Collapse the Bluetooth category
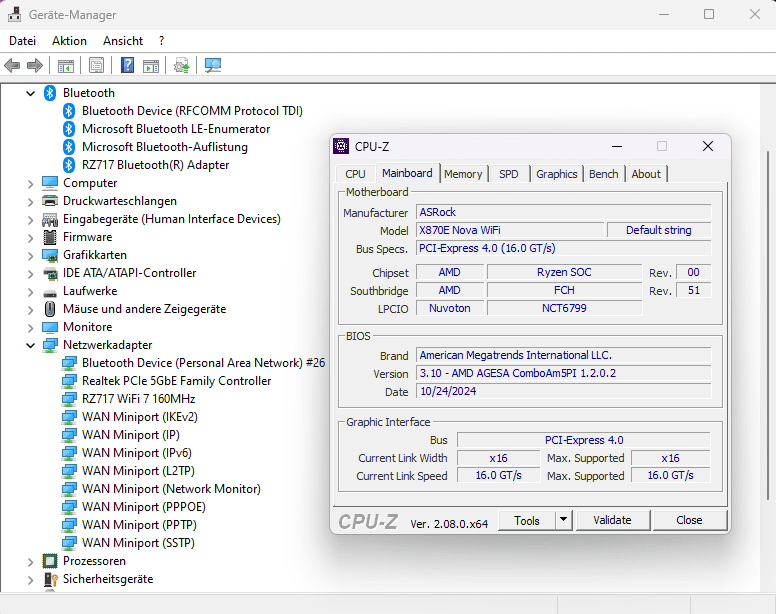Viewport: 776px width, 614px height. (30, 93)
